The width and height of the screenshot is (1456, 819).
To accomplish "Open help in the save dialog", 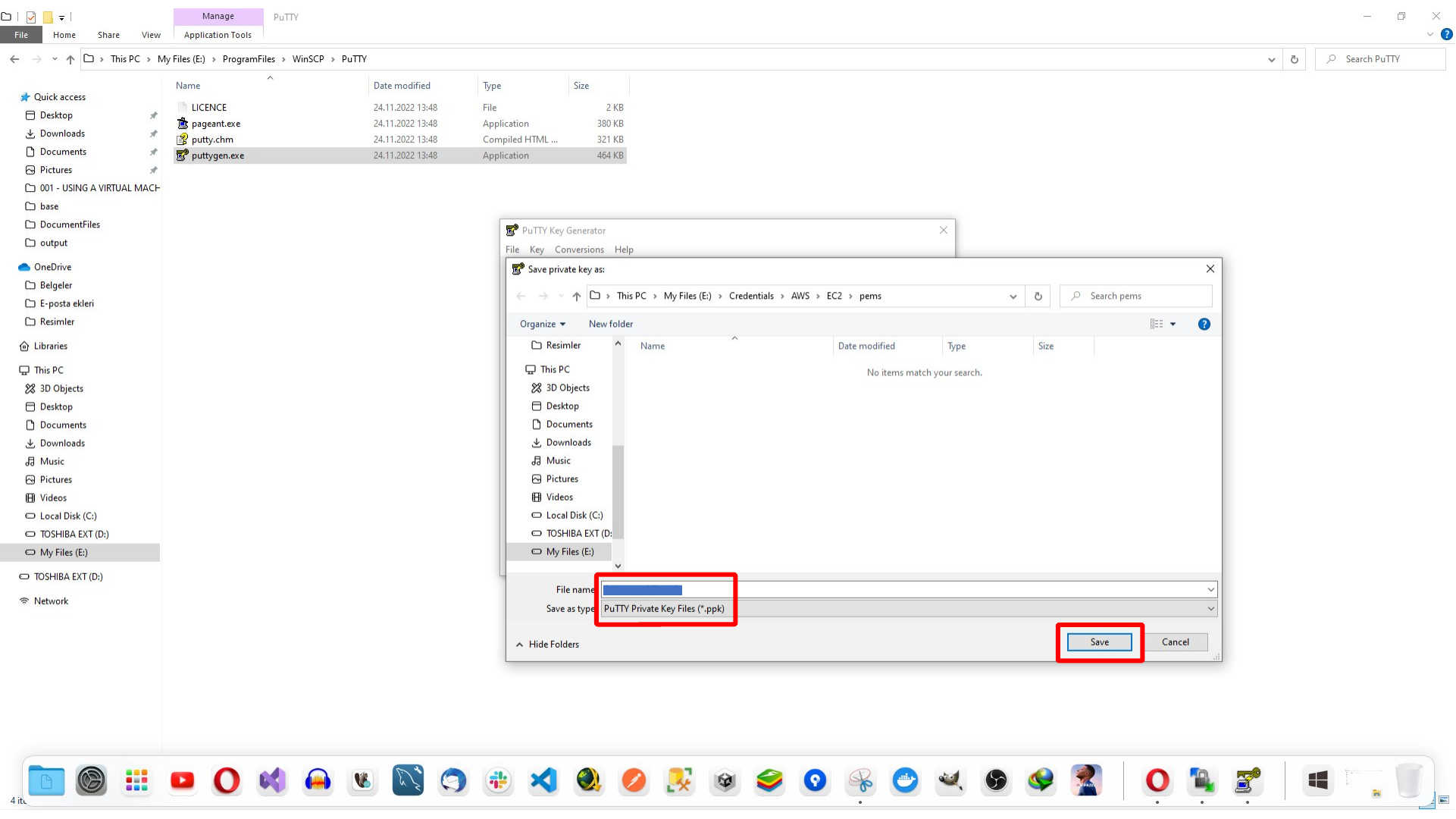I will [x=1204, y=324].
